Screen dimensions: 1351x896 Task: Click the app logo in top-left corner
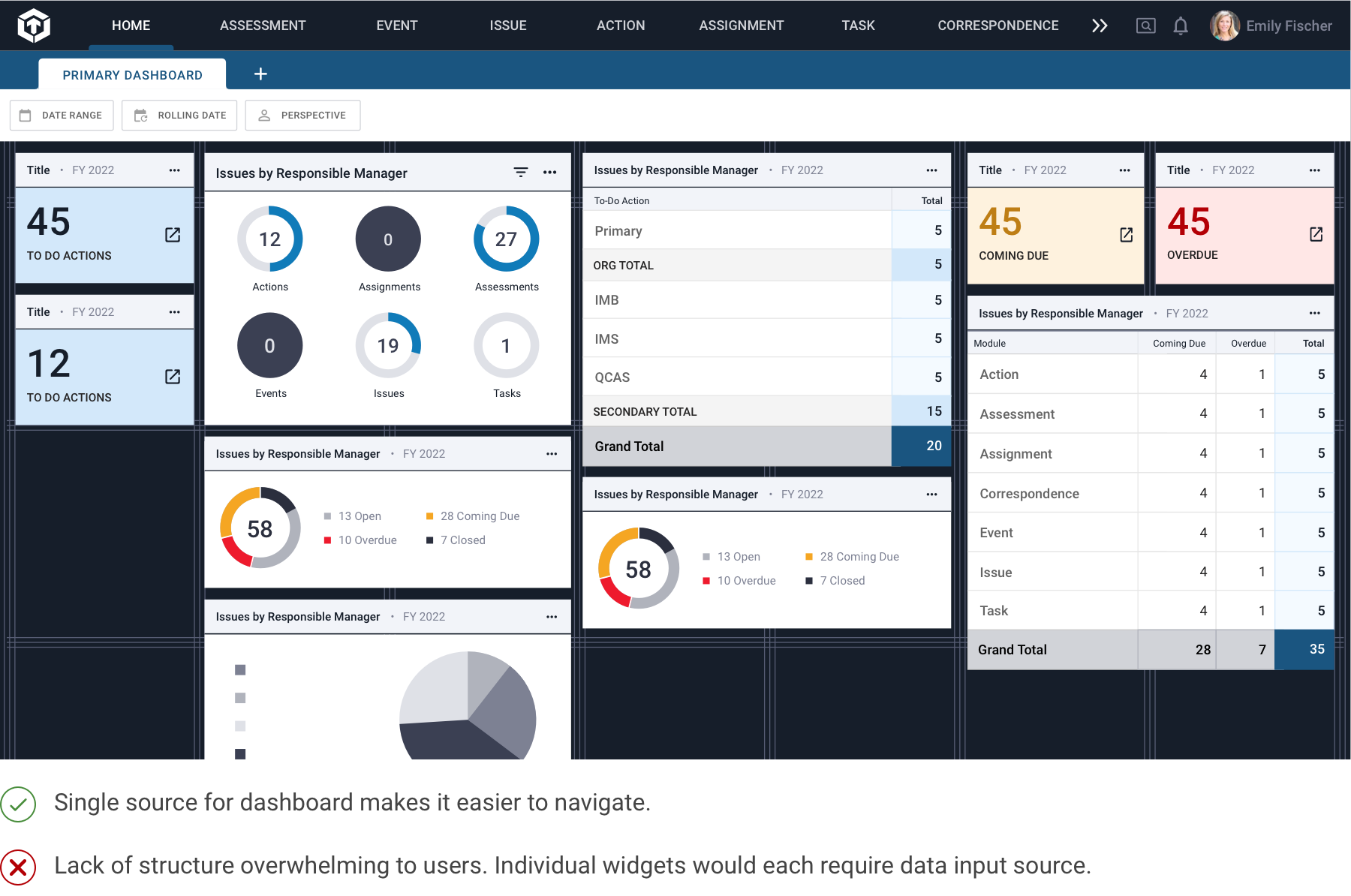point(34,26)
